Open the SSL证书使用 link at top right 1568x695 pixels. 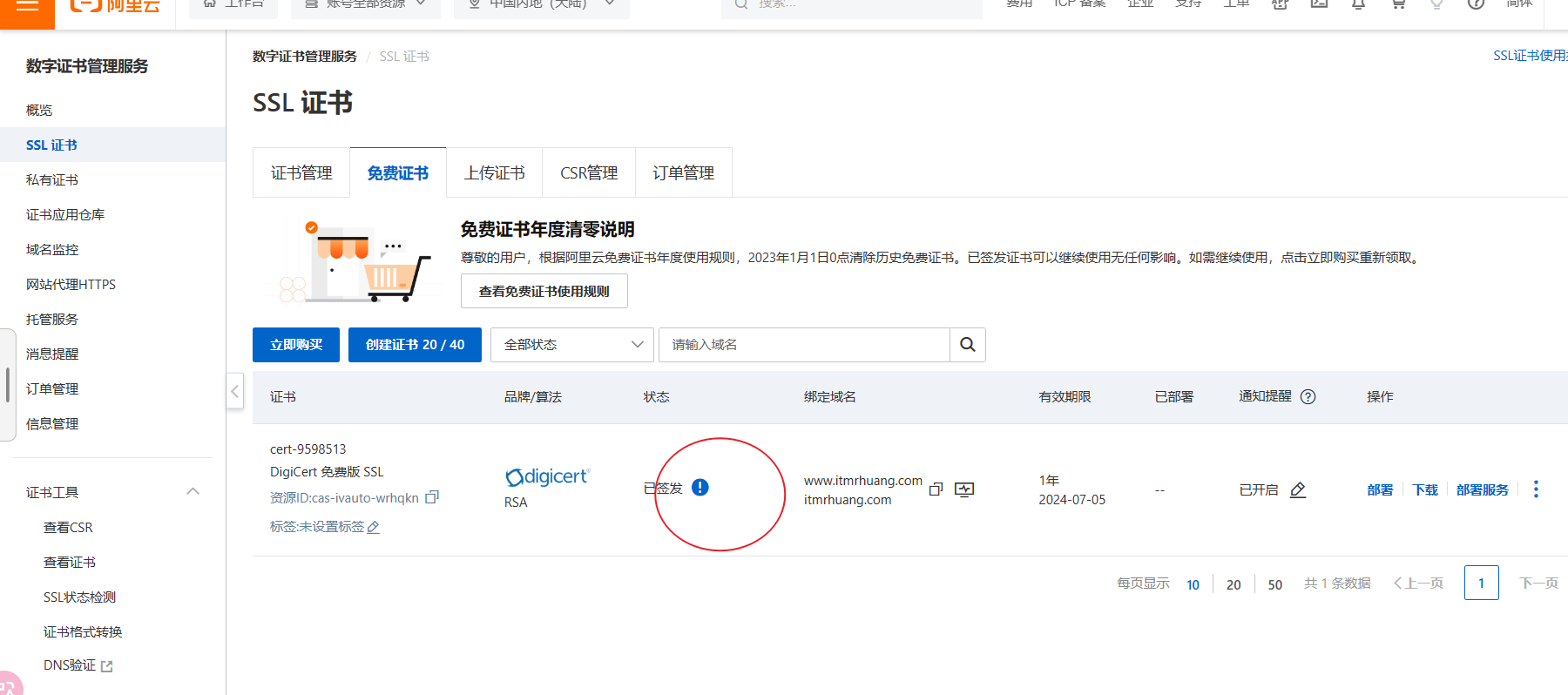click(x=1530, y=56)
